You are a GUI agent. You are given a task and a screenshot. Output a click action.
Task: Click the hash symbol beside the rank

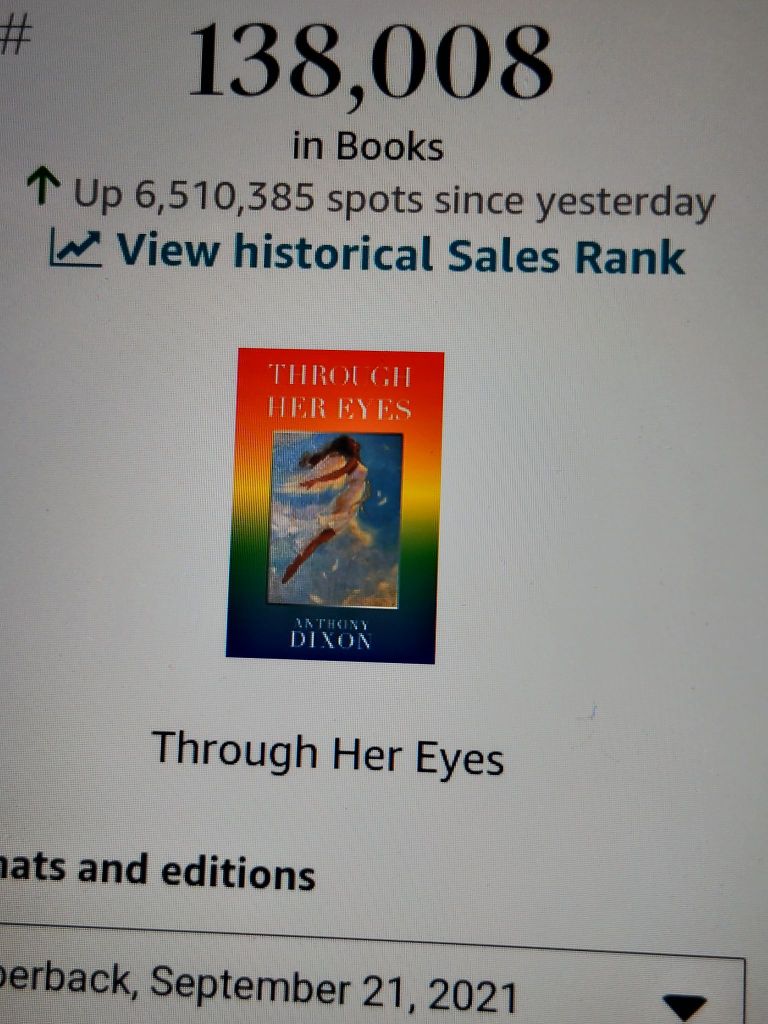pos(15,35)
